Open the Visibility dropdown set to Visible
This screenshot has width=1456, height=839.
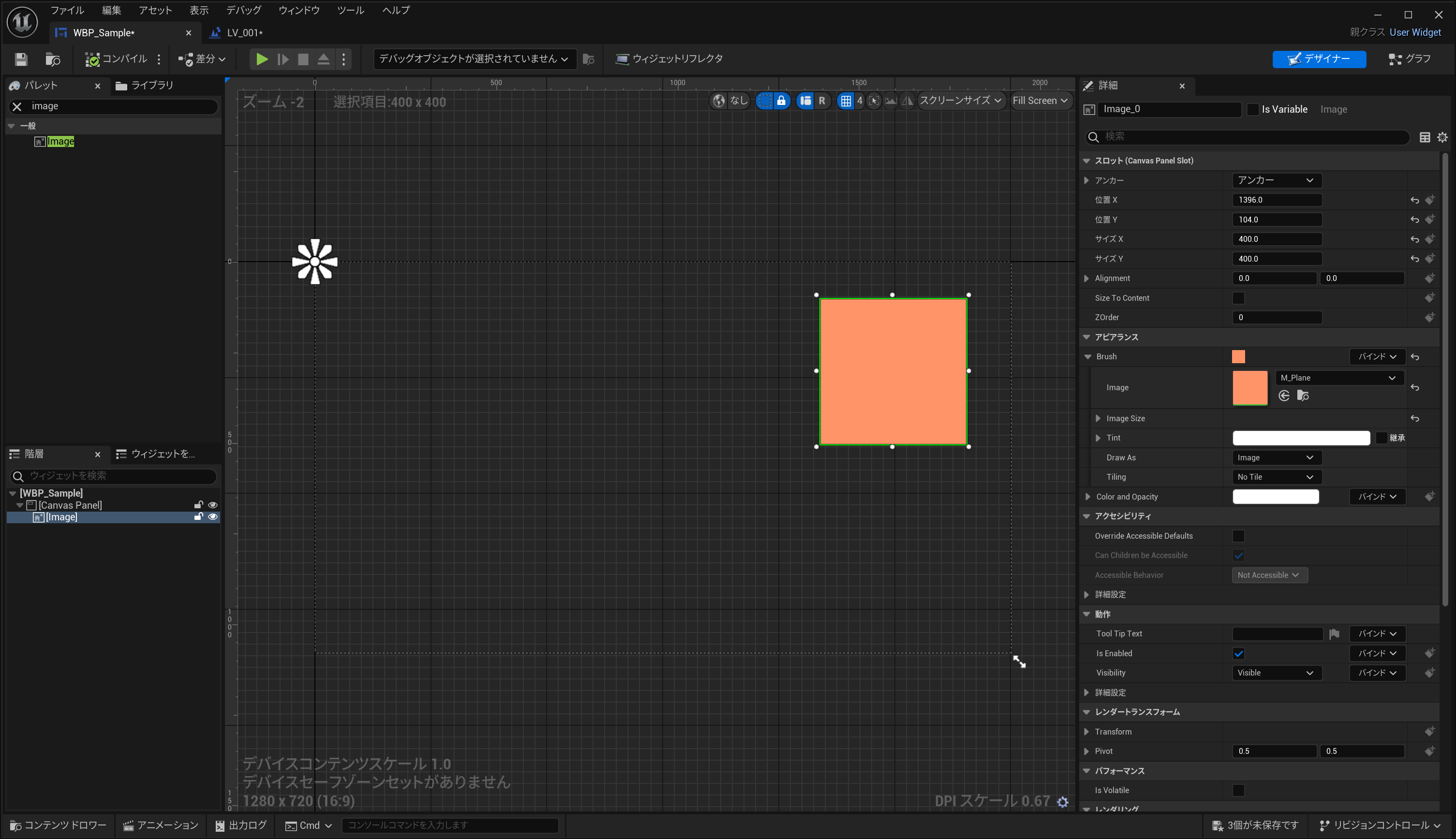point(1276,673)
